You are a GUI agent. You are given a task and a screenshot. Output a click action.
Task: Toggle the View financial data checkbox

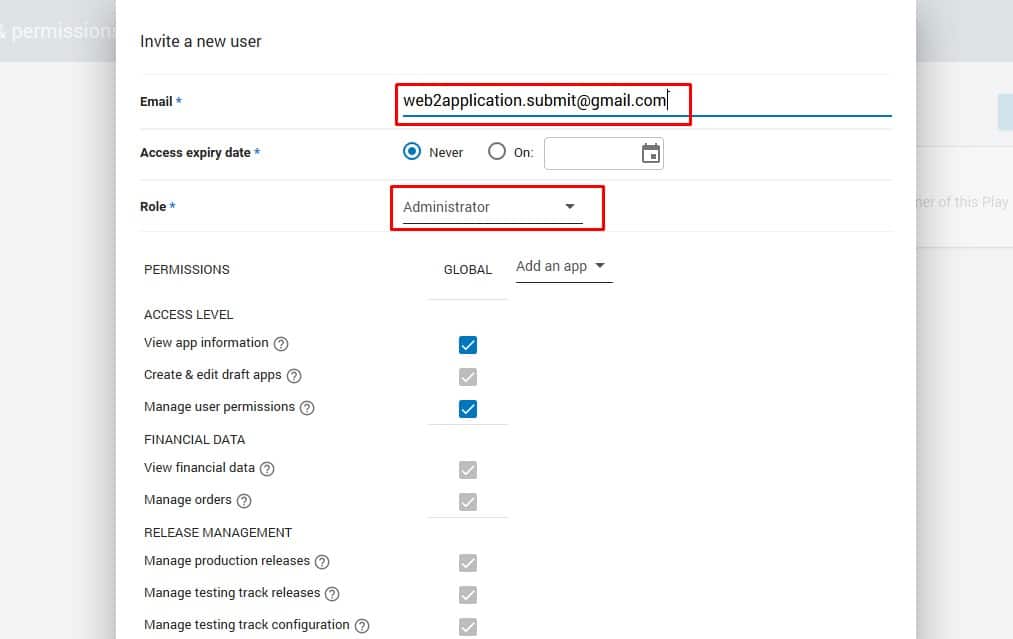(468, 470)
